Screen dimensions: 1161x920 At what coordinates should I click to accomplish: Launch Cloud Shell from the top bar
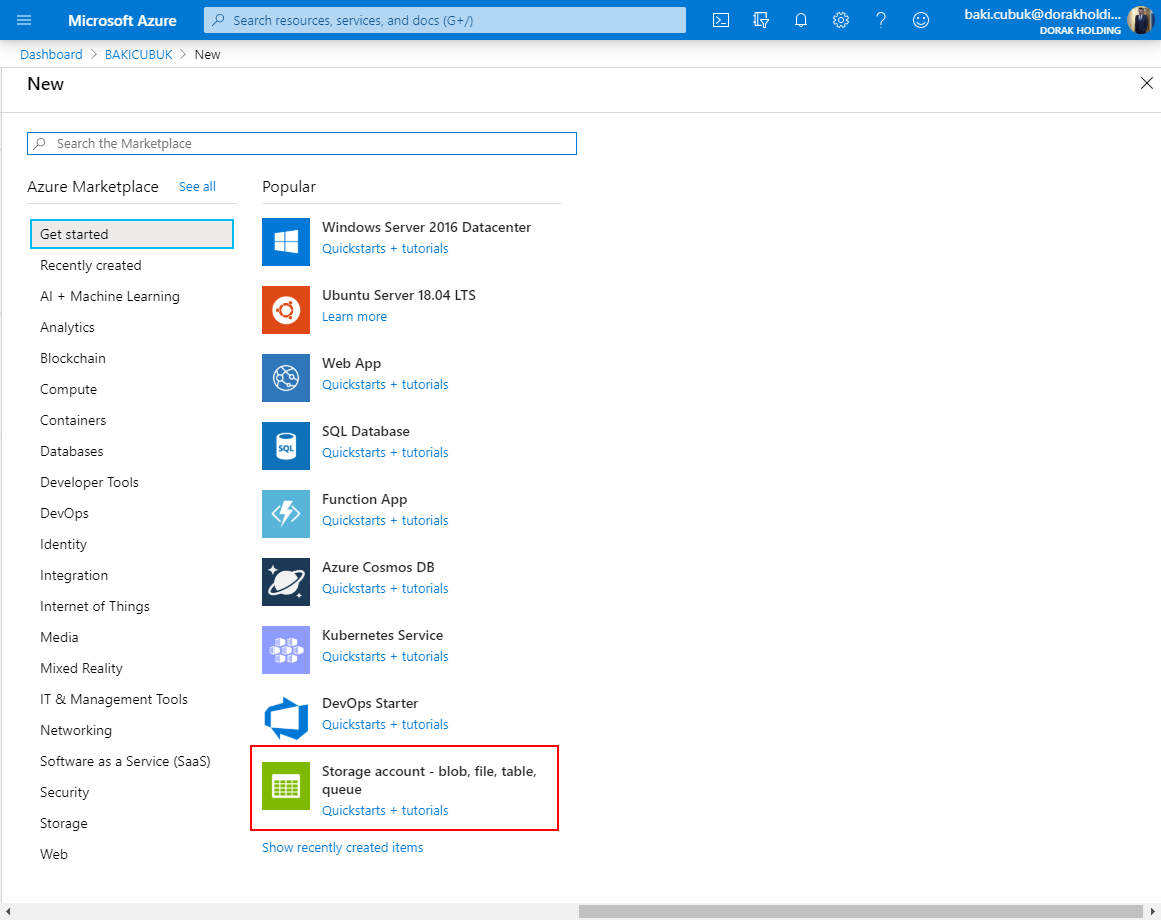coord(720,20)
